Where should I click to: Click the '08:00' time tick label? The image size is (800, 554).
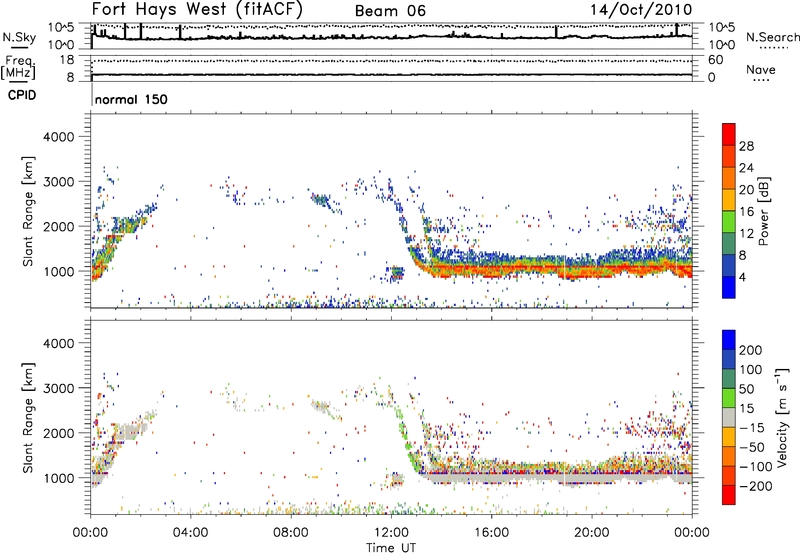coord(291,533)
